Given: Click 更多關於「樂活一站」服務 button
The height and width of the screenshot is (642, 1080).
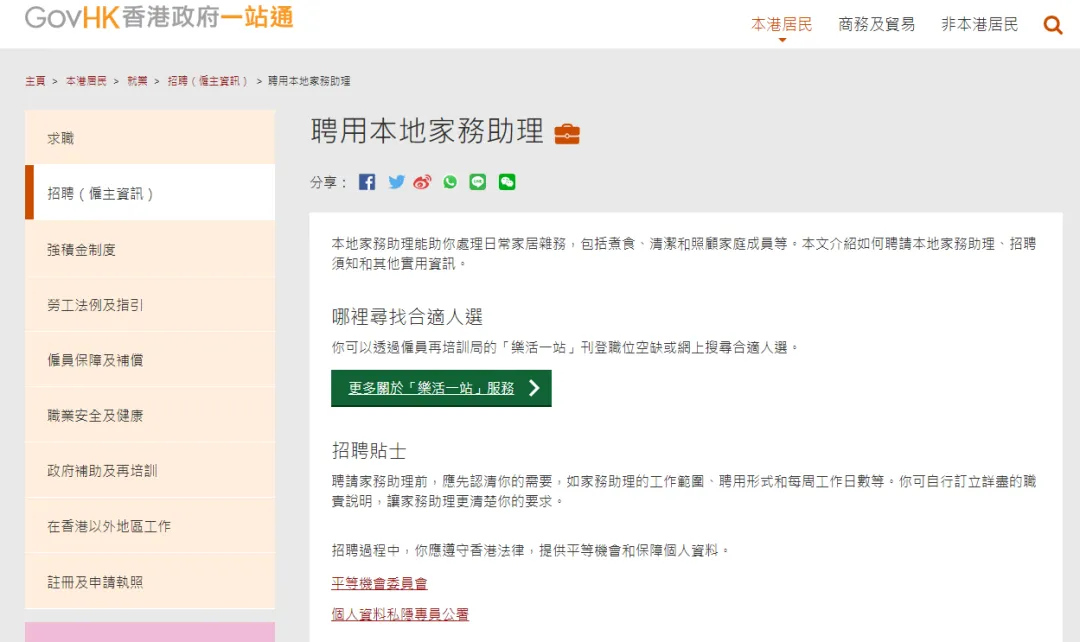Looking at the screenshot, I should [441, 388].
